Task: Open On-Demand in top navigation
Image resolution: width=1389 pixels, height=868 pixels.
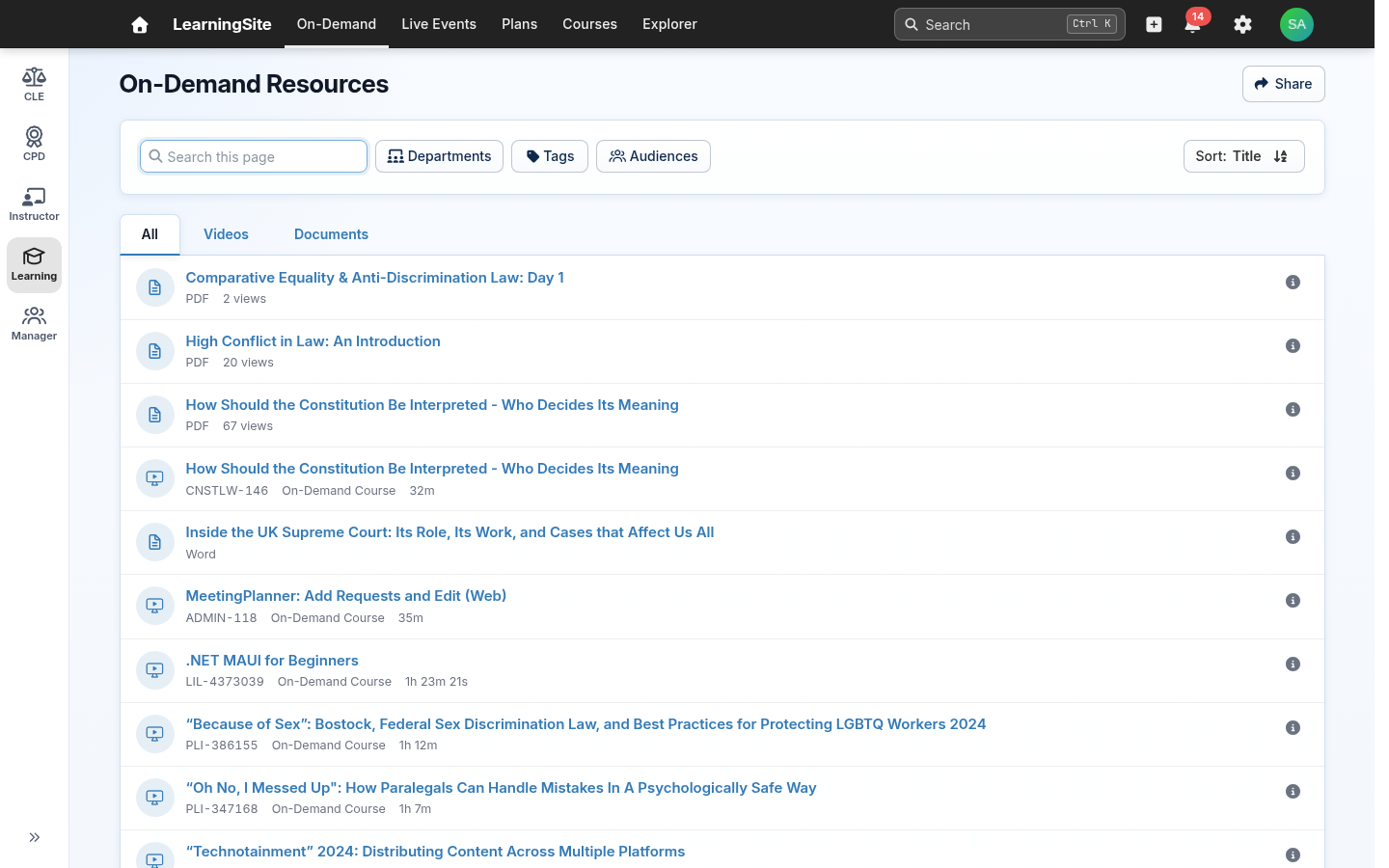Action: click(x=337, y=24)
